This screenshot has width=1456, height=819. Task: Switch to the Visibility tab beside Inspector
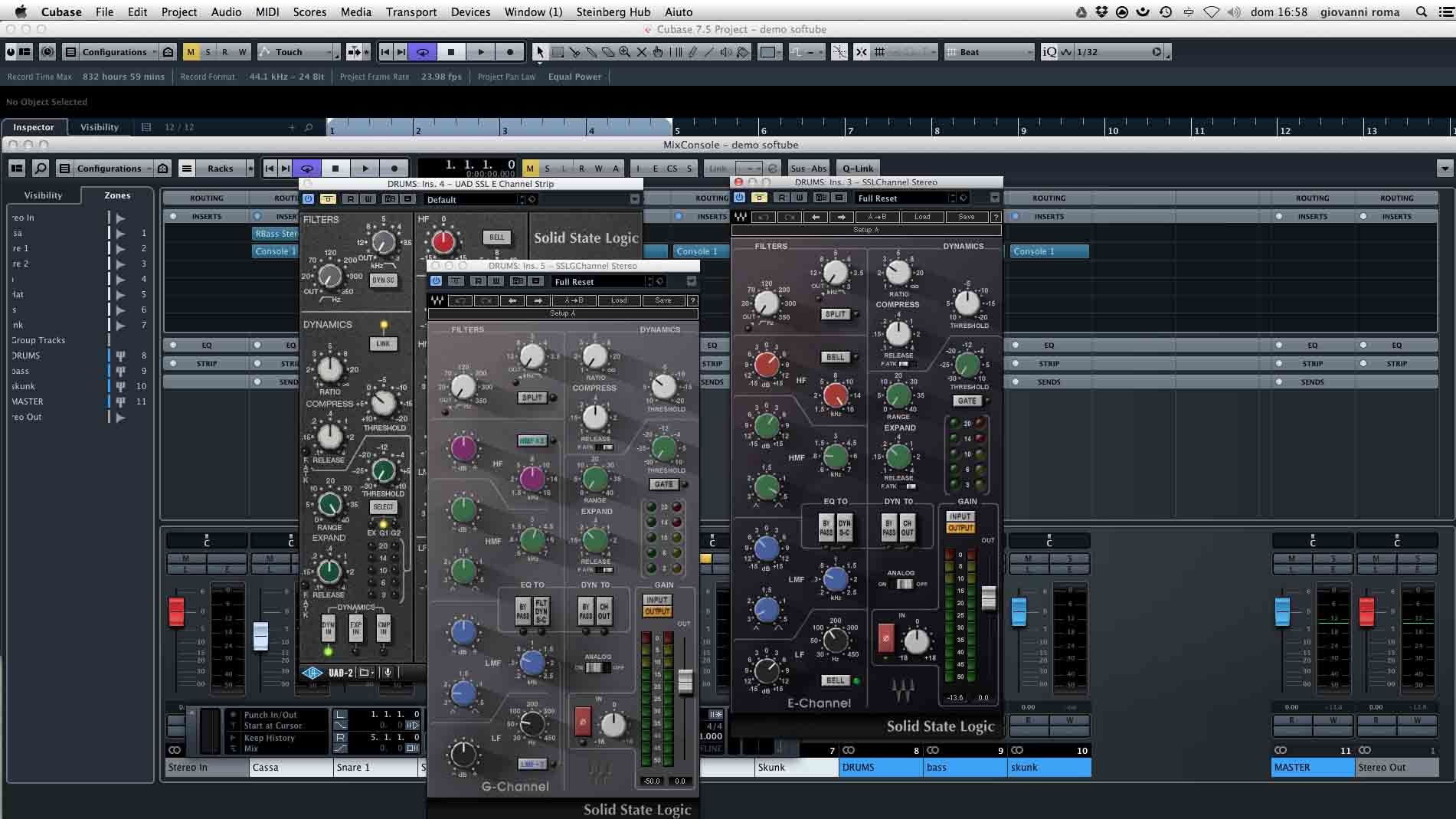point(100,127)
